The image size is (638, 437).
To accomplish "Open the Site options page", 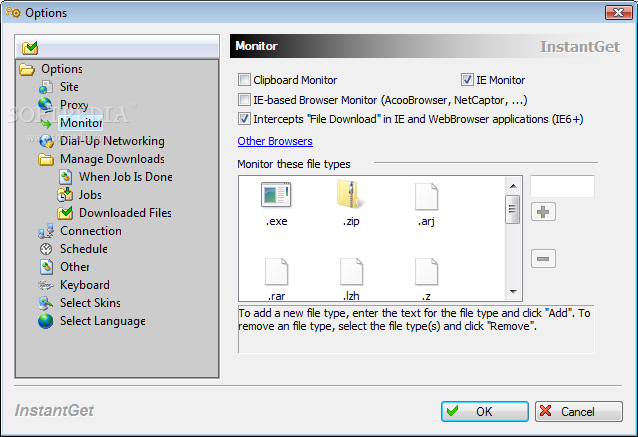I will (69, 87).
